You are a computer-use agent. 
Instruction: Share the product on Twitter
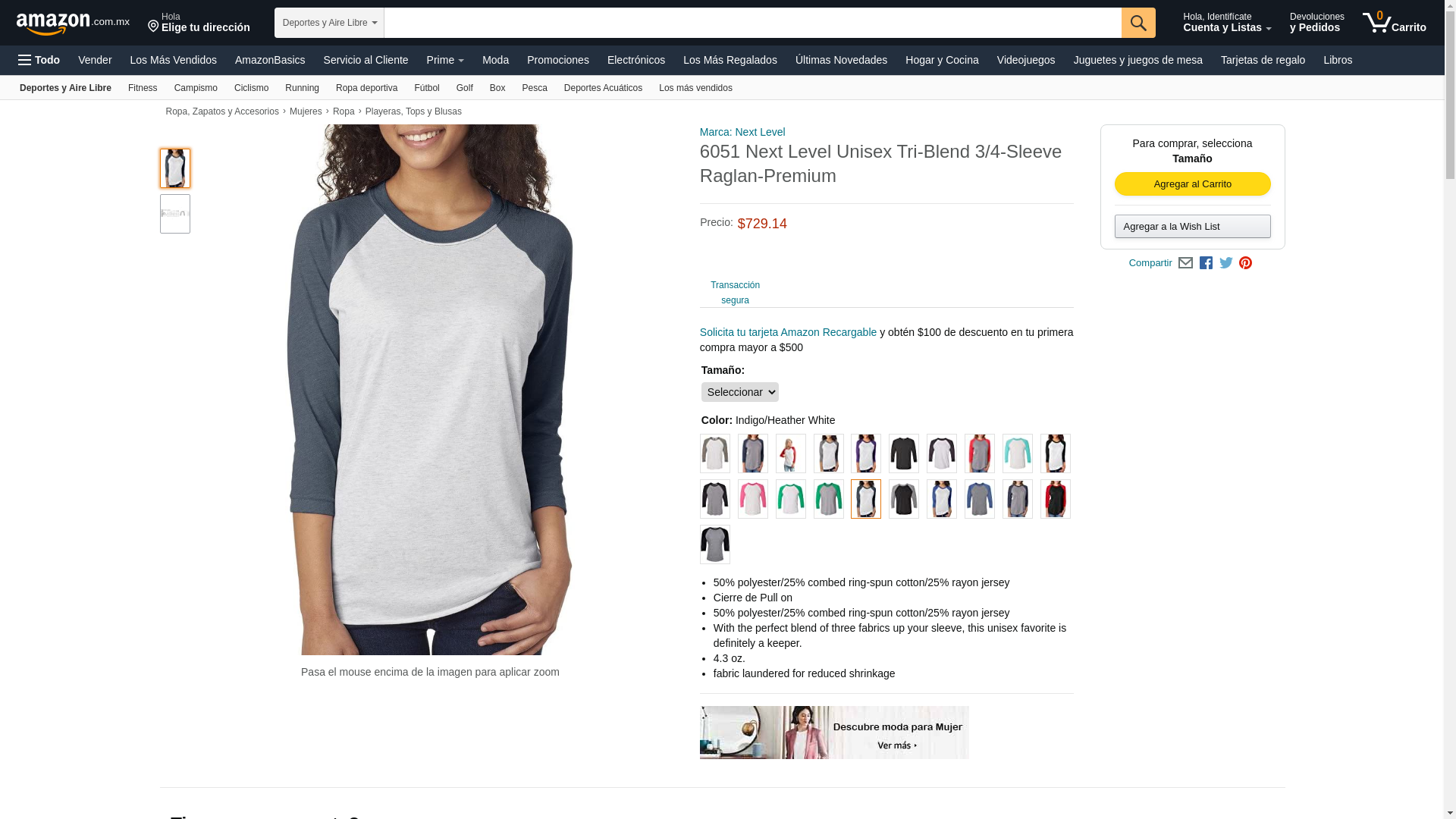pyautogui.click(x=1226, y=263)
